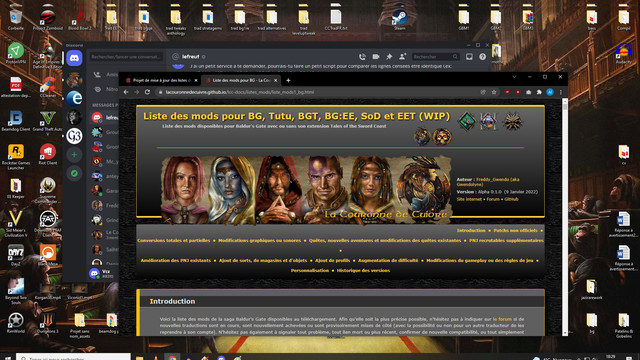Click the camera extension icon in browser toolbar

click(x=529, y=92)
